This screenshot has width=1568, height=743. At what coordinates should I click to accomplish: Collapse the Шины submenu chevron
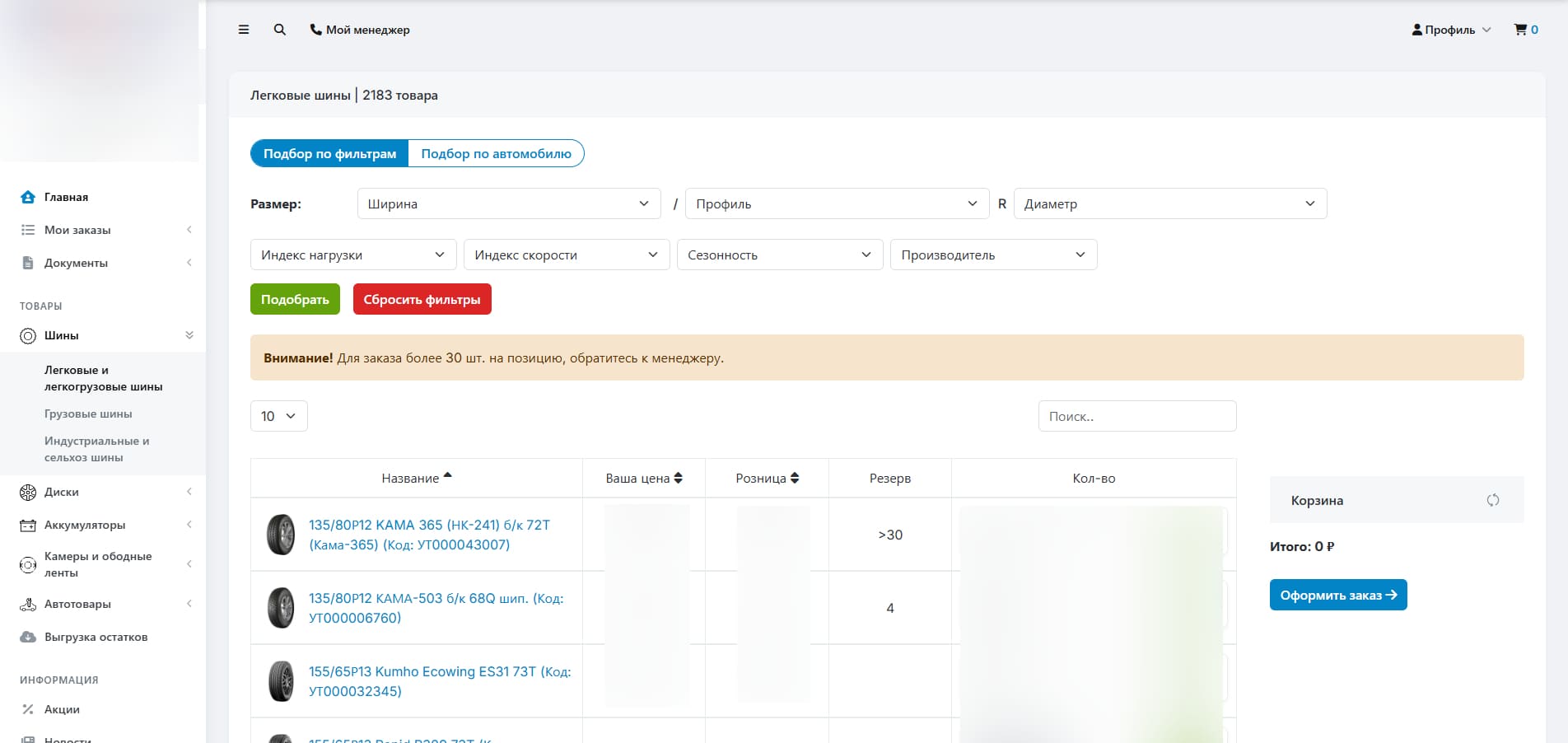189,335
